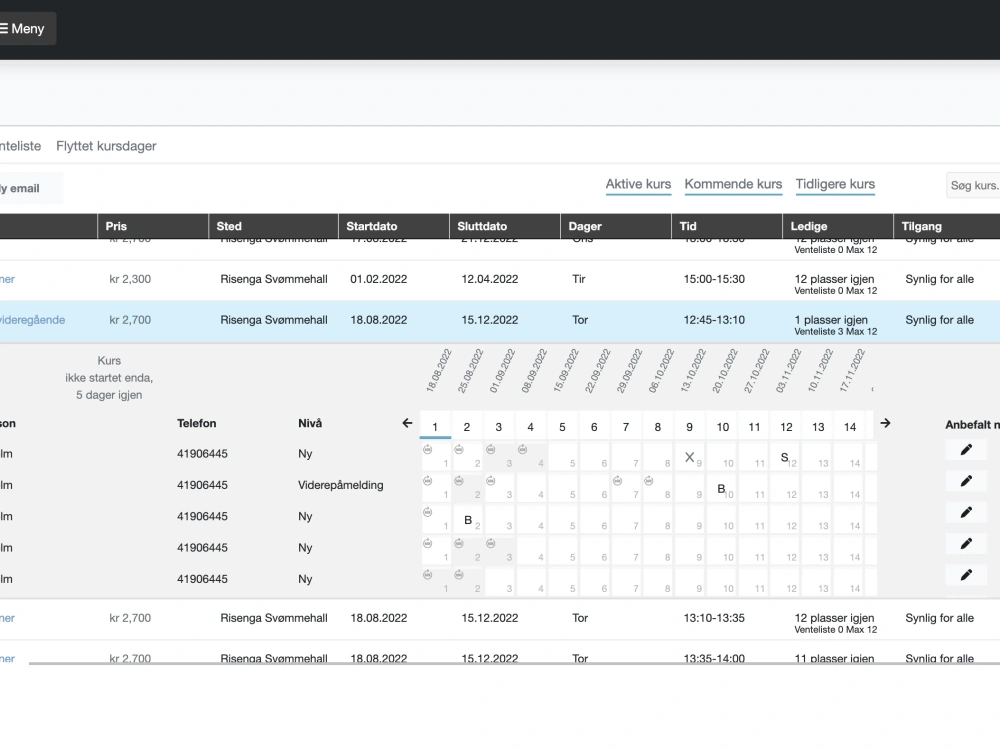Show Kommende kurs list
This screenshot has height=750, width=1000.
tap(733, 184)
